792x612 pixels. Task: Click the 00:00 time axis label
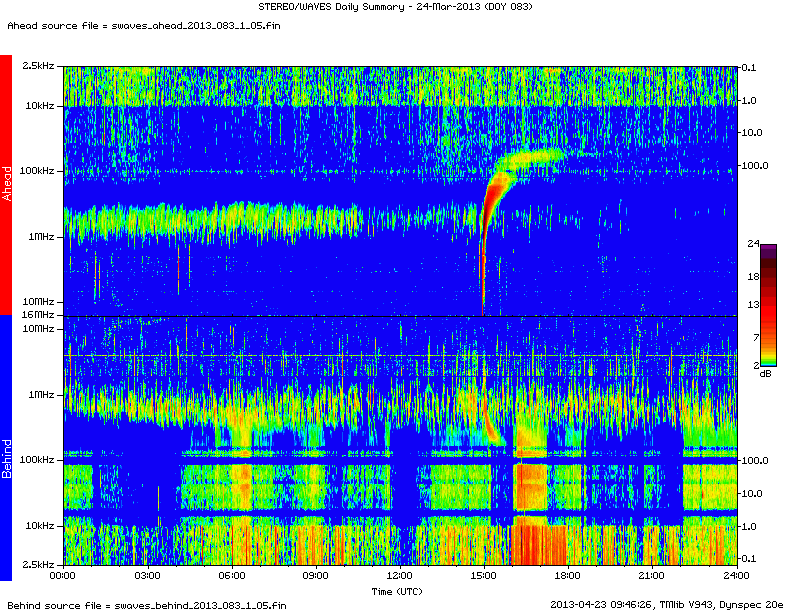tap(63, 576)
